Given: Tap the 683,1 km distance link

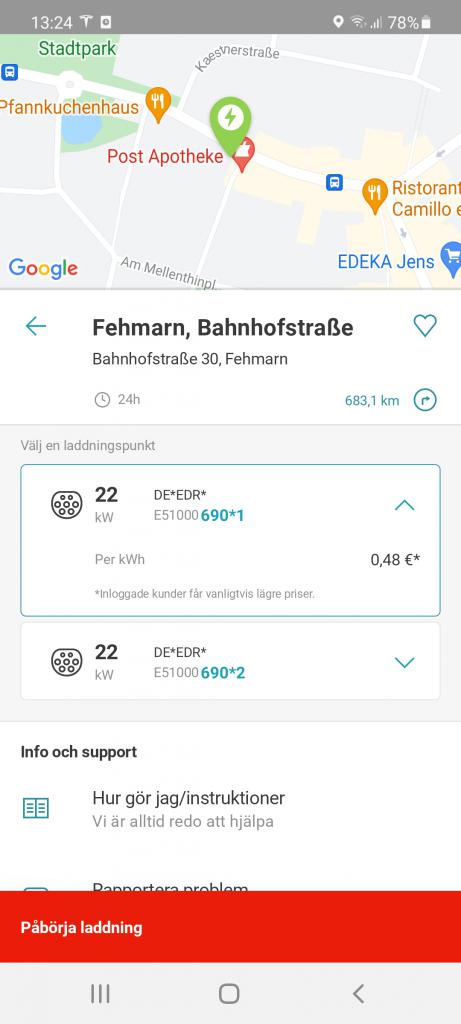Looking at the screenshot, I should 372,401.
